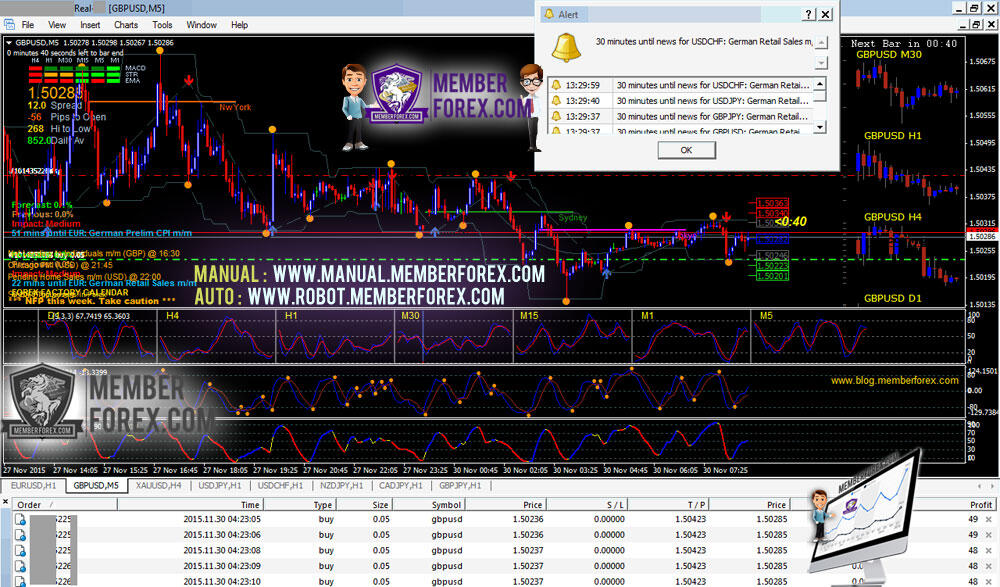The height and width of the screenshot is (587, 1000).
Task: Open the View menu
Action: pyautogui.click(x=57, y=25)
